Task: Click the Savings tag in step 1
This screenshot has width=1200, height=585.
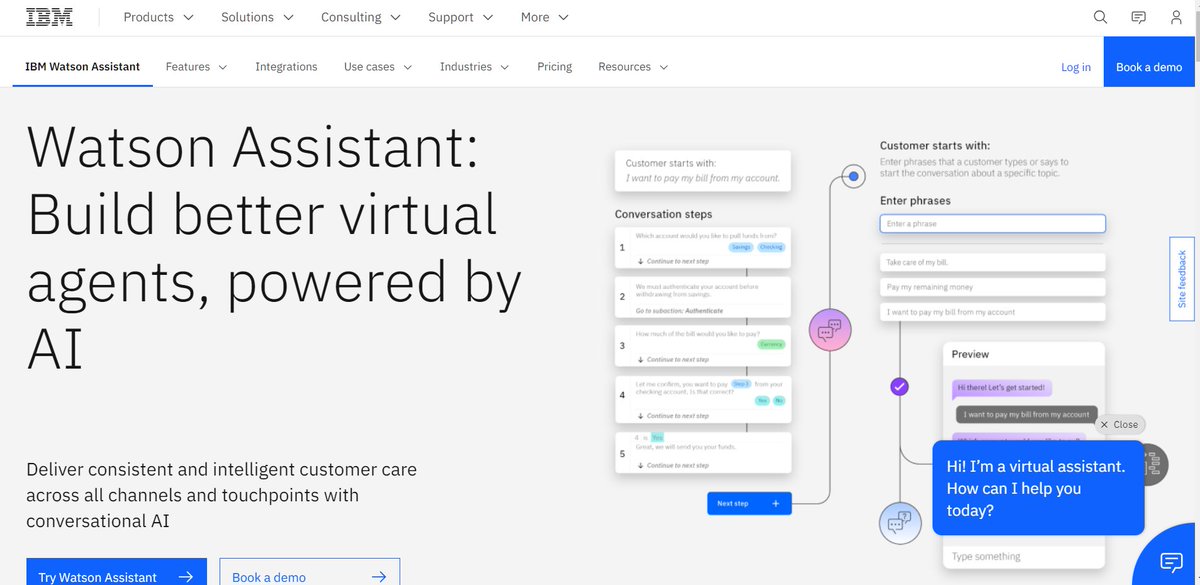Action: coord(741,247)
